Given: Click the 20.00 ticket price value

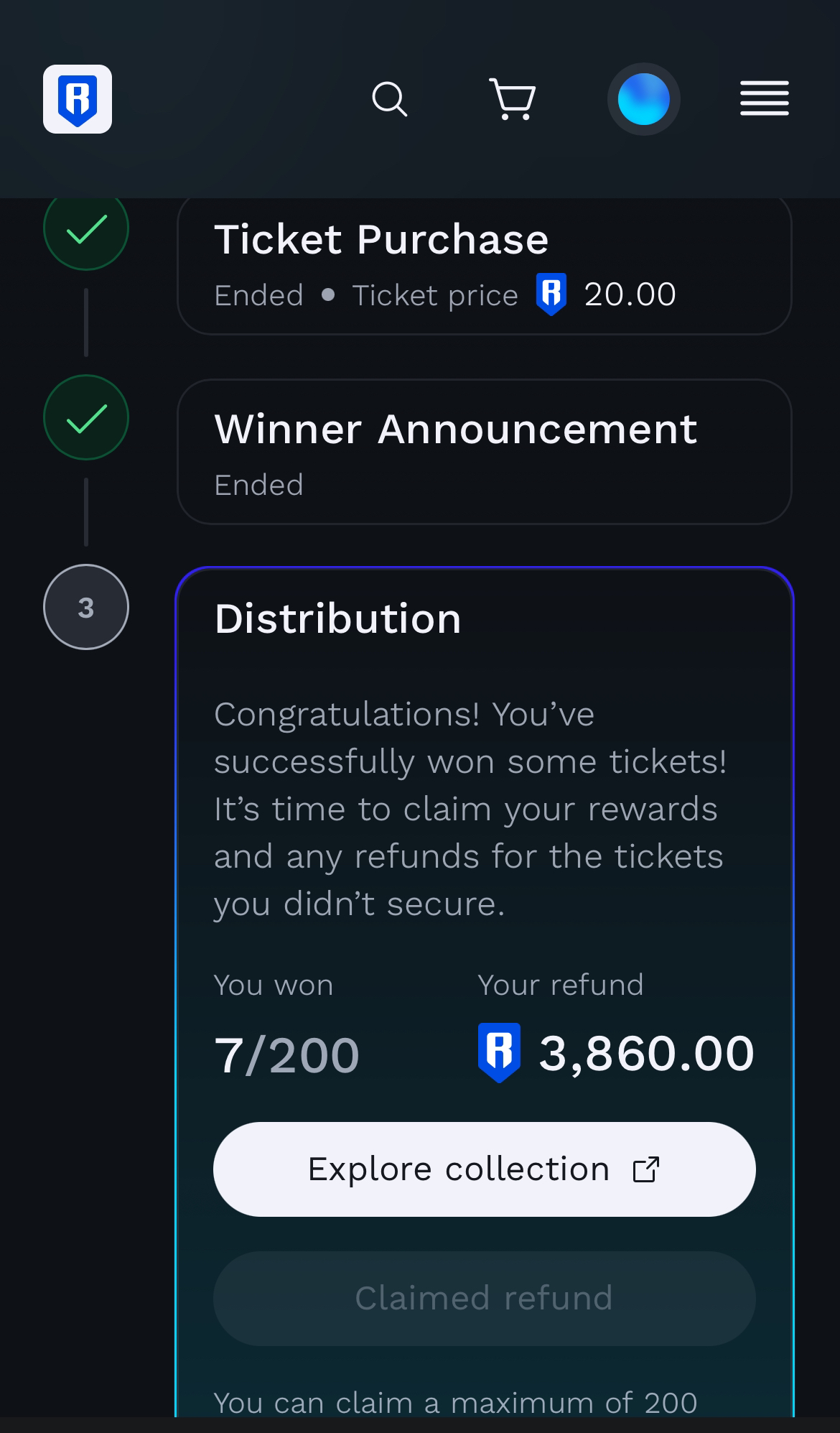Looking at the screenshot, I should coord(630,295).
